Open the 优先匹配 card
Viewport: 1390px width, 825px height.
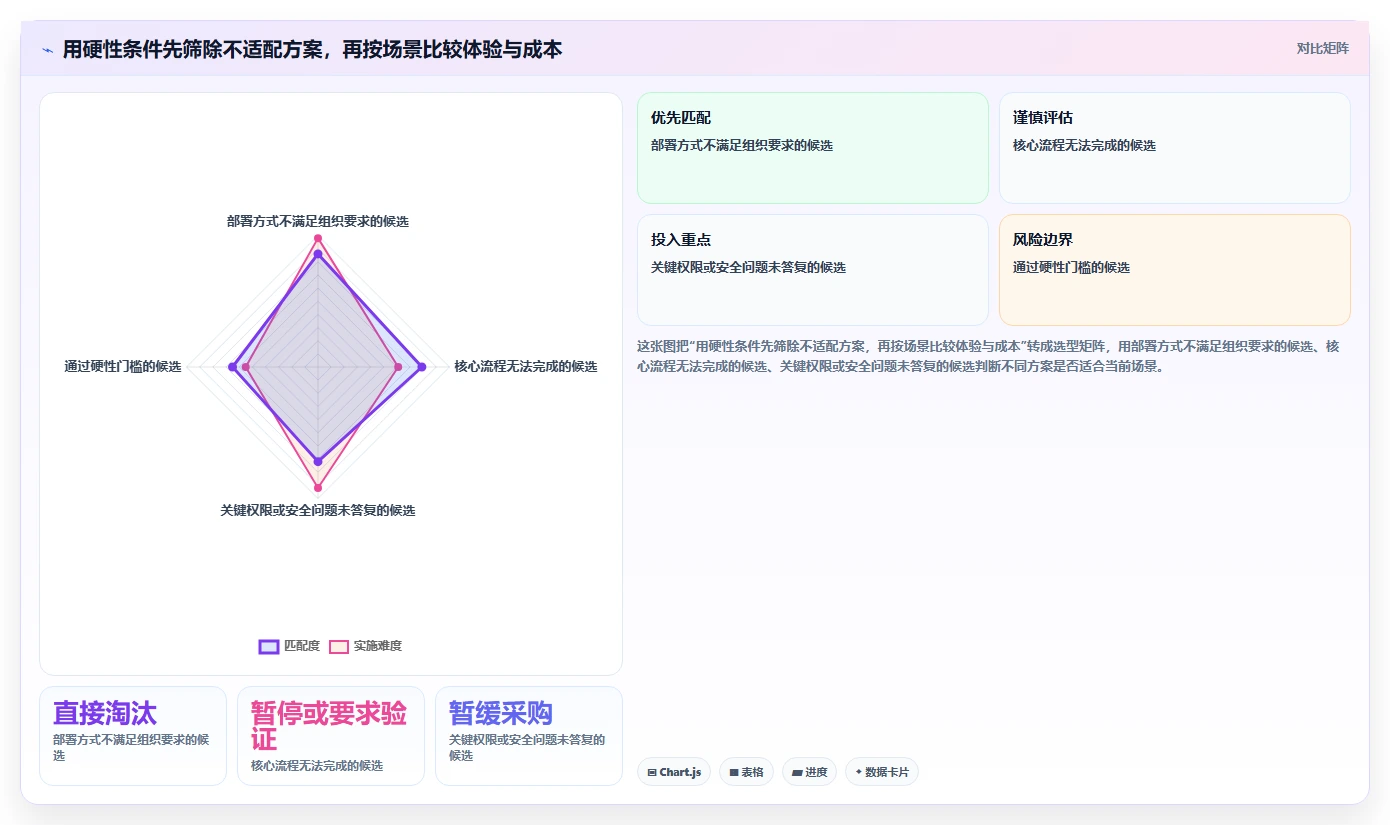[x=812, y=148]
